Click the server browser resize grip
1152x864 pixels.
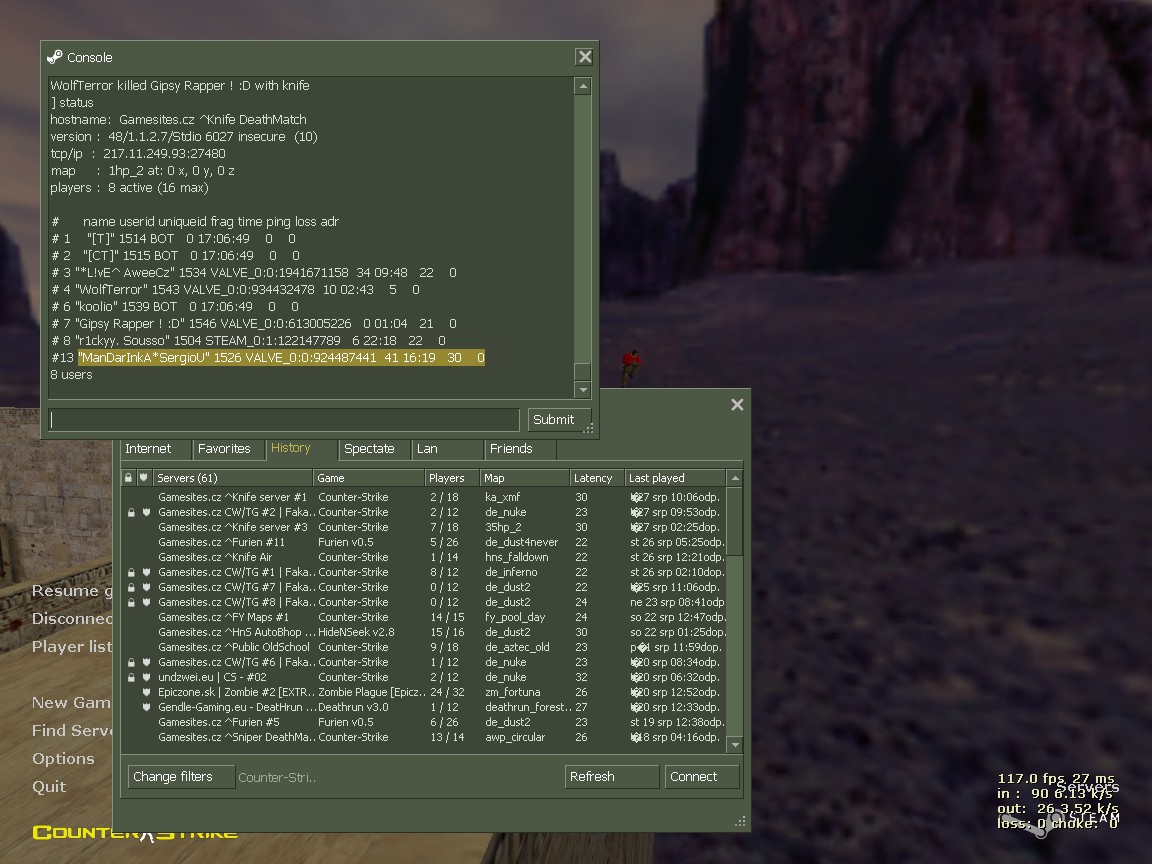click(x=741, y=821)
